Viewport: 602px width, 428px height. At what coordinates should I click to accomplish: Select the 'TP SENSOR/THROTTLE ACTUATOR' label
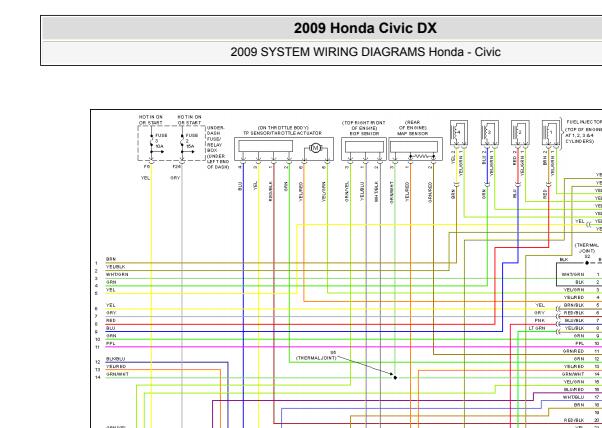pyautogui.click(x=282, y=133)
